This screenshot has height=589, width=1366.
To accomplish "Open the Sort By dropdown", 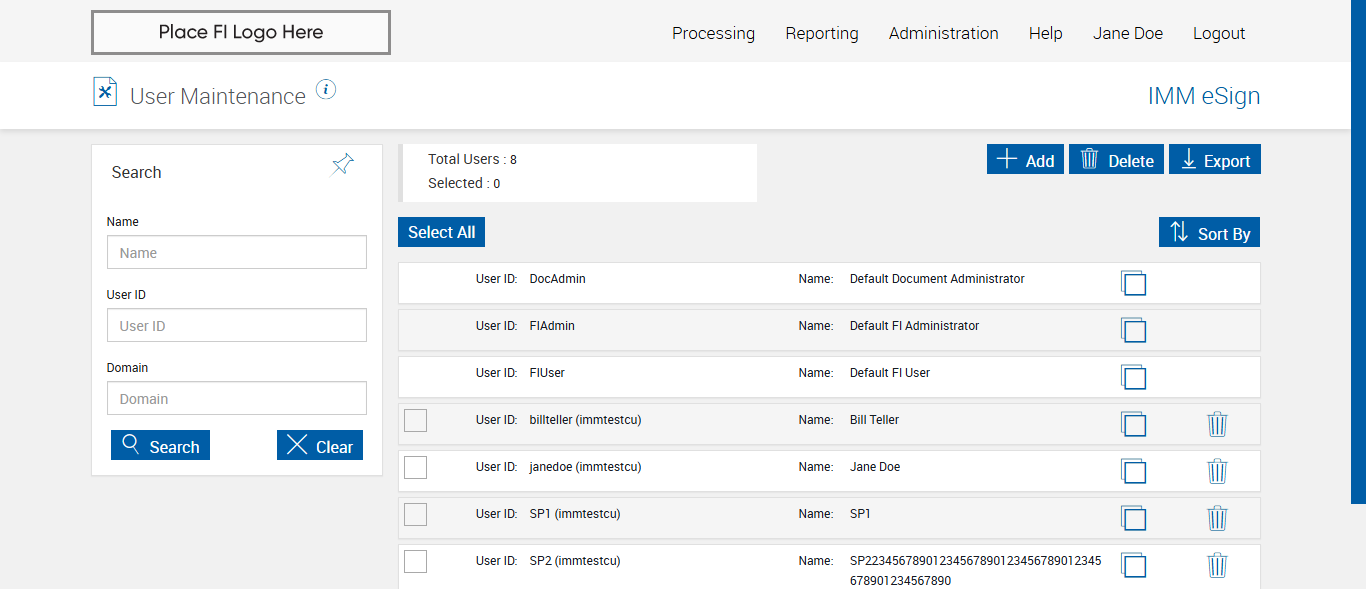I will [1209, 233].
